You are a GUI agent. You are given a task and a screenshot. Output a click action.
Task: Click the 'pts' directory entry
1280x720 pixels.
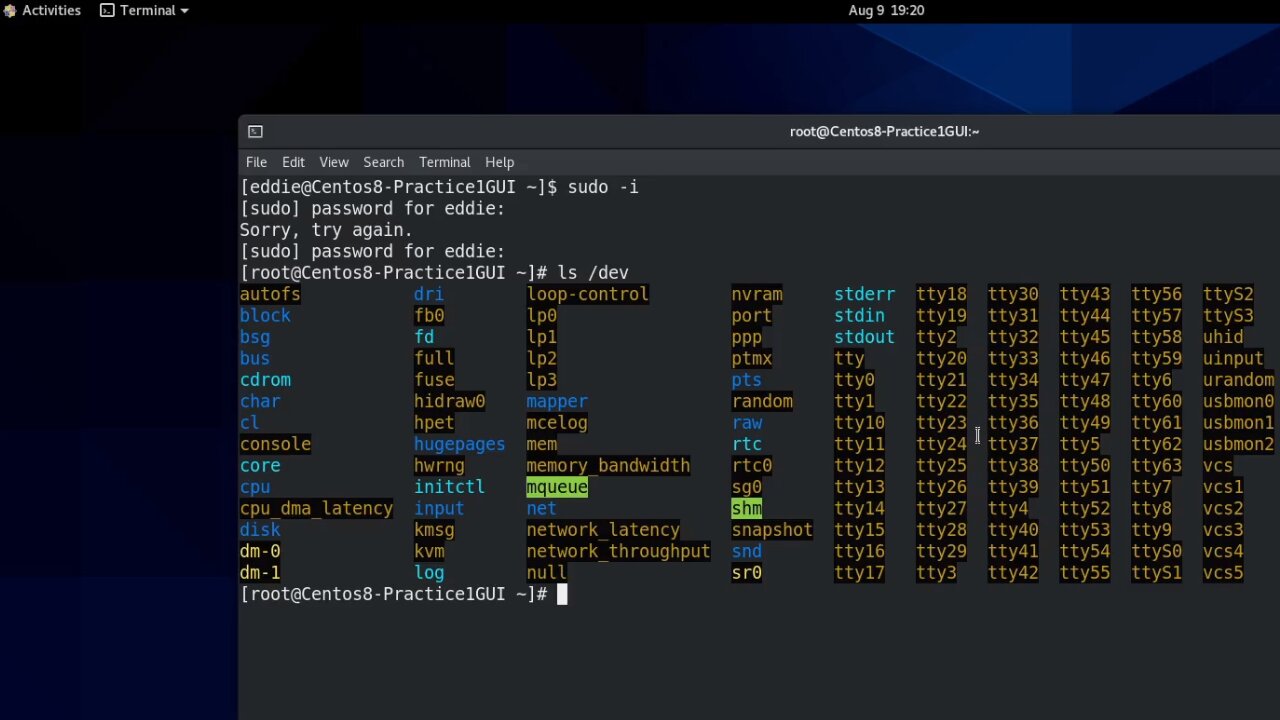[746, 380]
